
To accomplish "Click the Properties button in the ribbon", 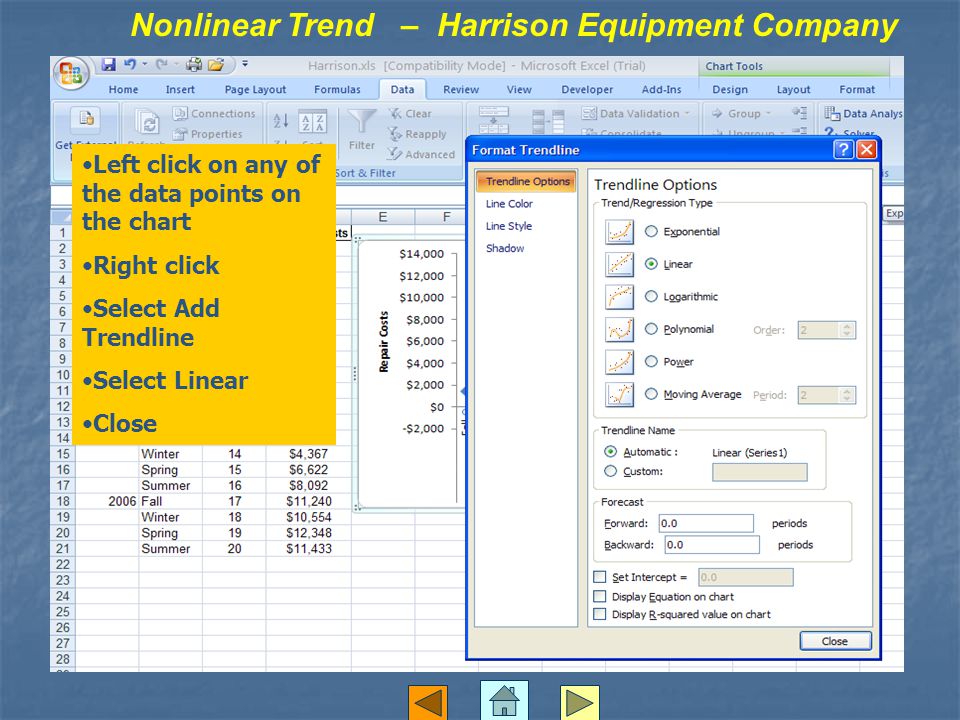I will [x=208, y=134].
